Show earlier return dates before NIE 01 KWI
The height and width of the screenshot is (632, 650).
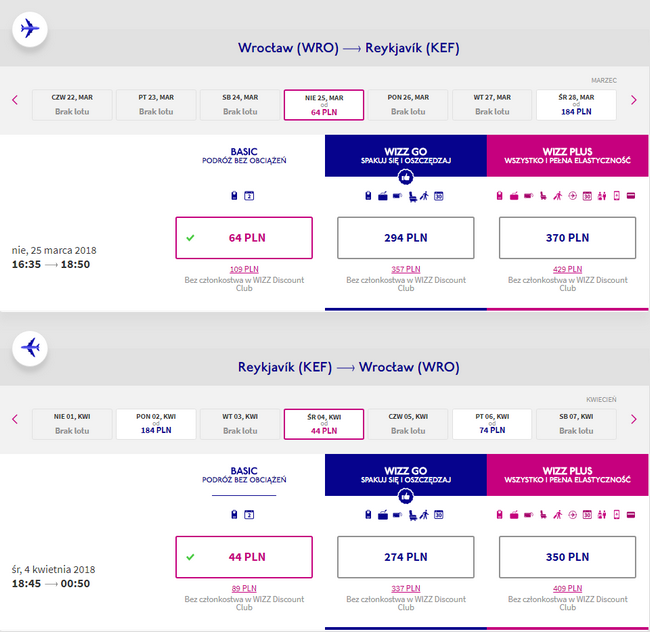[x=15, y=419]
